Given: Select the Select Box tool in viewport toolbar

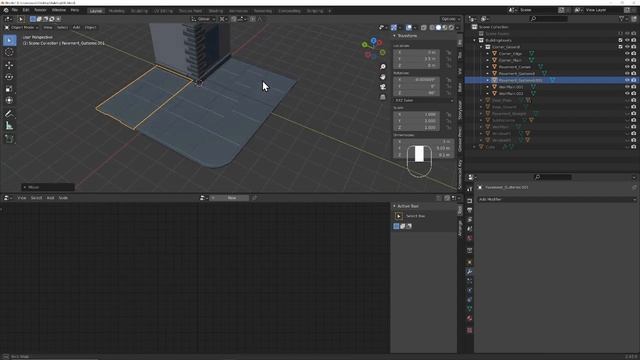Looking at the screenshot, I should pyautogui.click(x=9, y=40).
